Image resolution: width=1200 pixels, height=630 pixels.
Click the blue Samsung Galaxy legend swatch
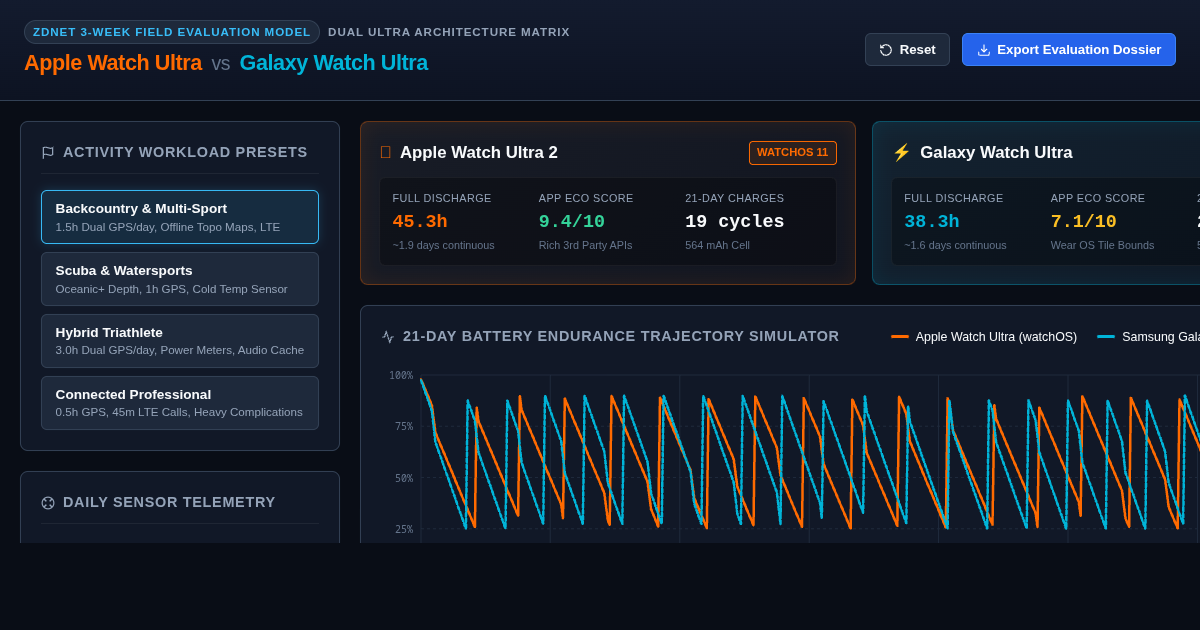click(x=1106, y=337)
